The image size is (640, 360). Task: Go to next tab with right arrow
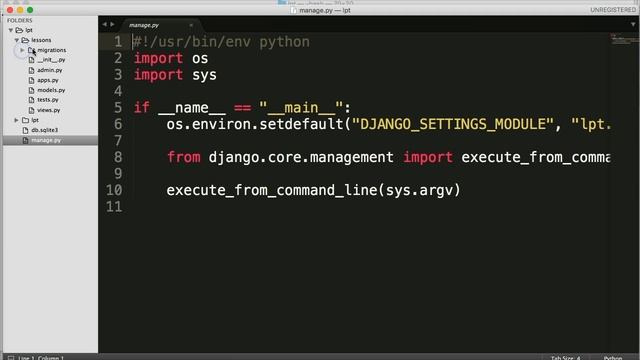pyautogui.click(x=112, y=24)
